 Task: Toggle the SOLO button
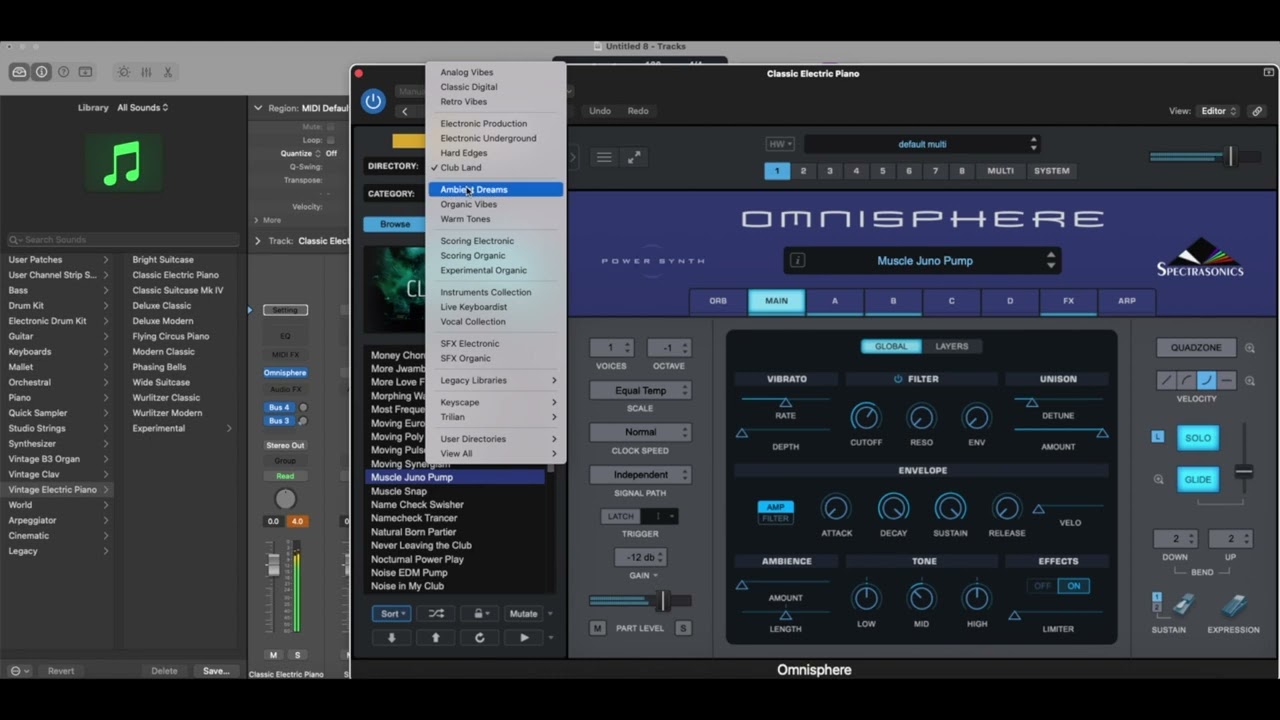tap(1198, 438)
